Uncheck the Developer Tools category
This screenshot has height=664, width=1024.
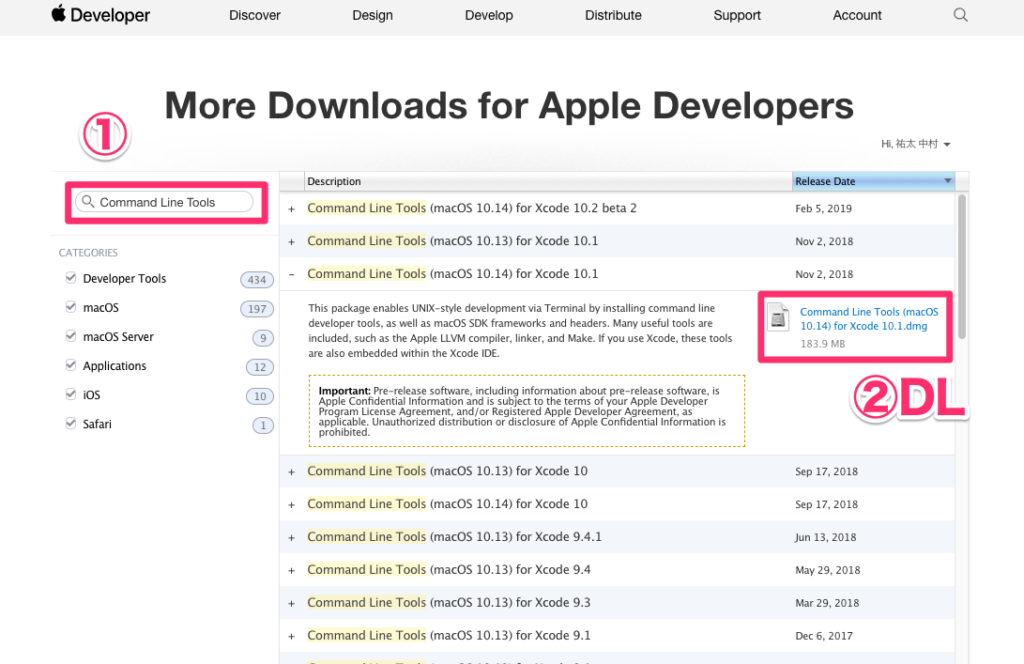(x=70, y=278)
